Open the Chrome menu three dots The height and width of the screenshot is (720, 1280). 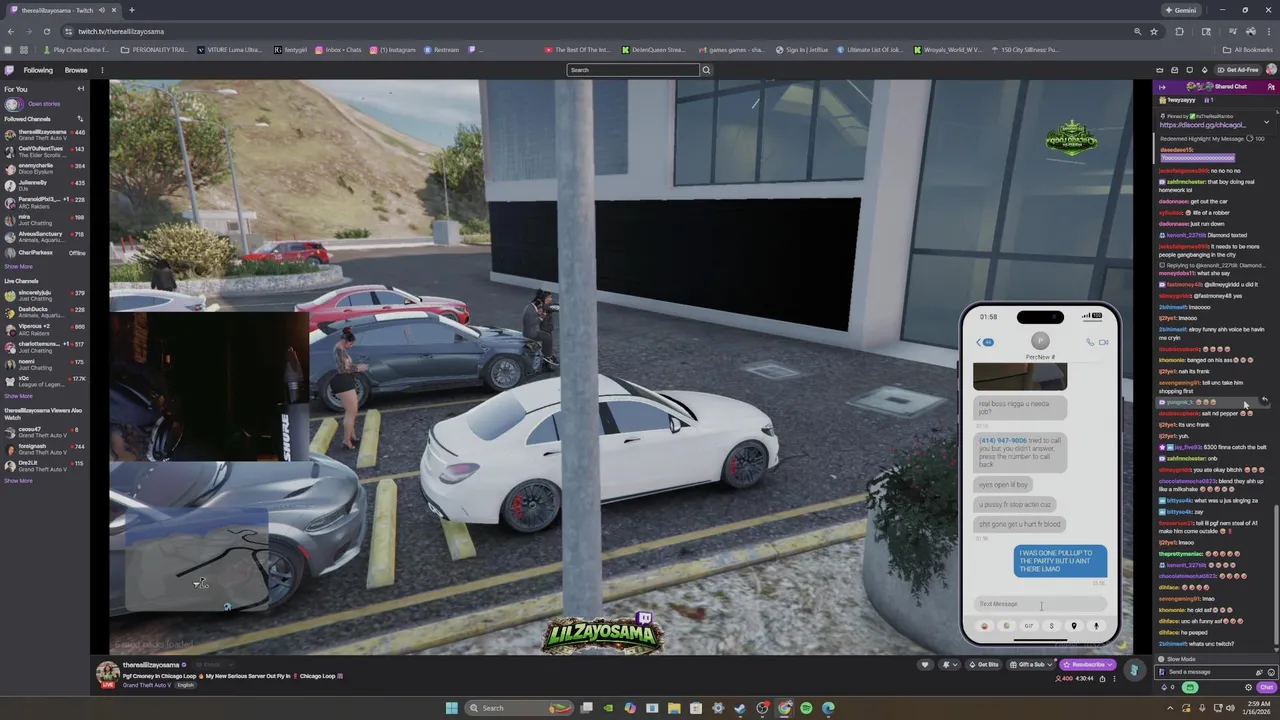pyautogui.click(x=1268, y=31)
